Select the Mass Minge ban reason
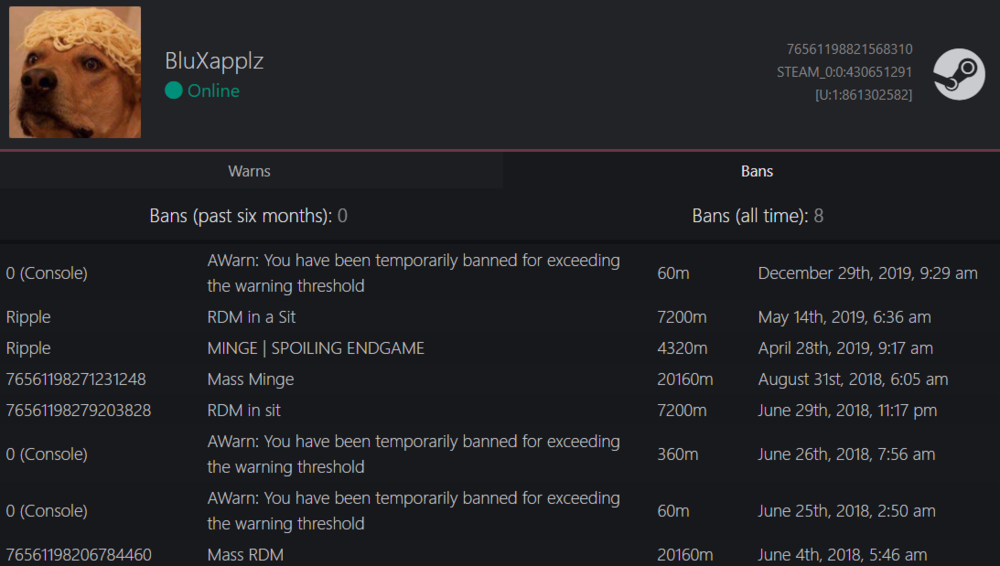Screen dimensions: 1000x566 (x=250, y=379)
